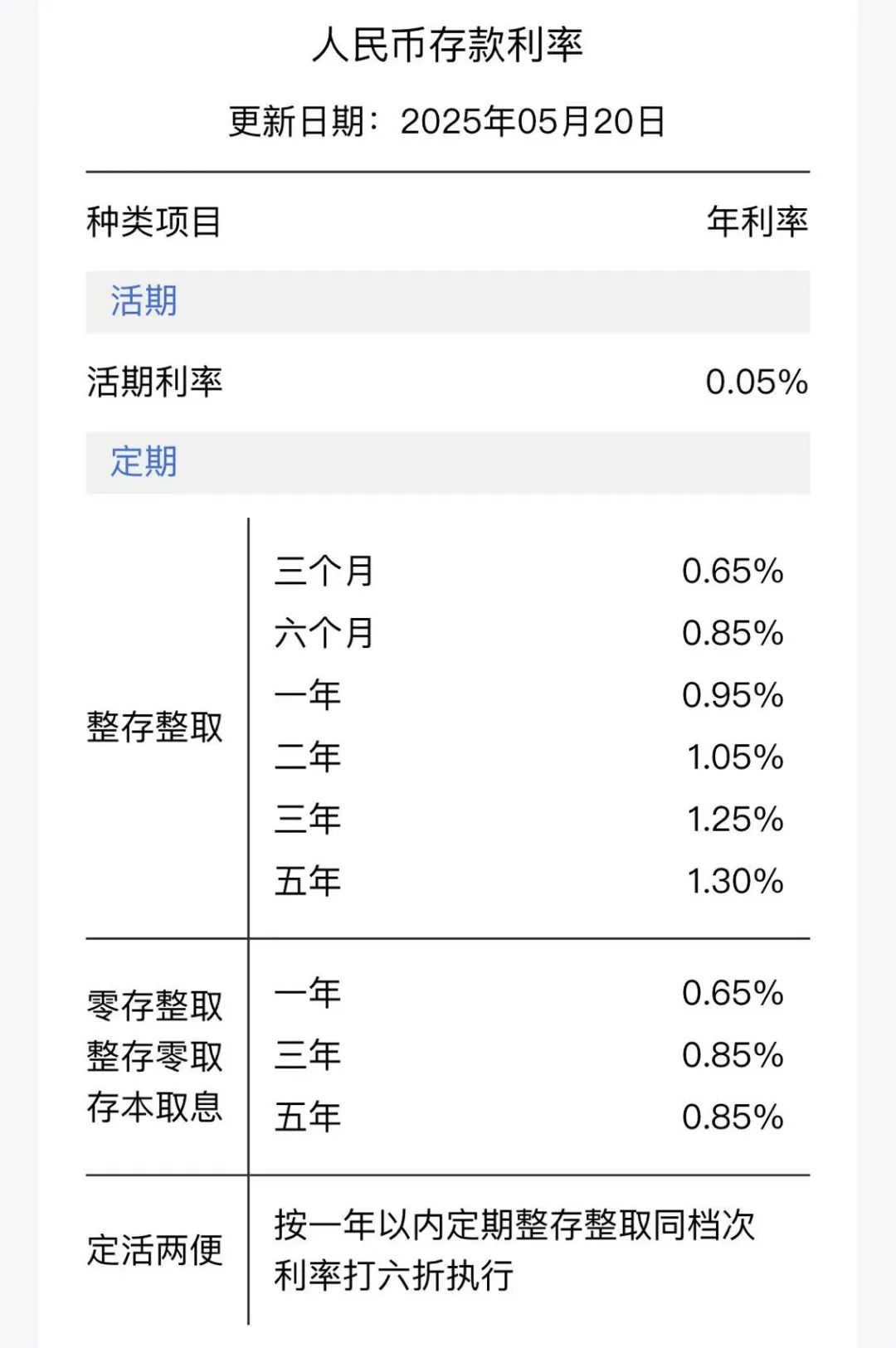Open the 活期 section header

144,301
